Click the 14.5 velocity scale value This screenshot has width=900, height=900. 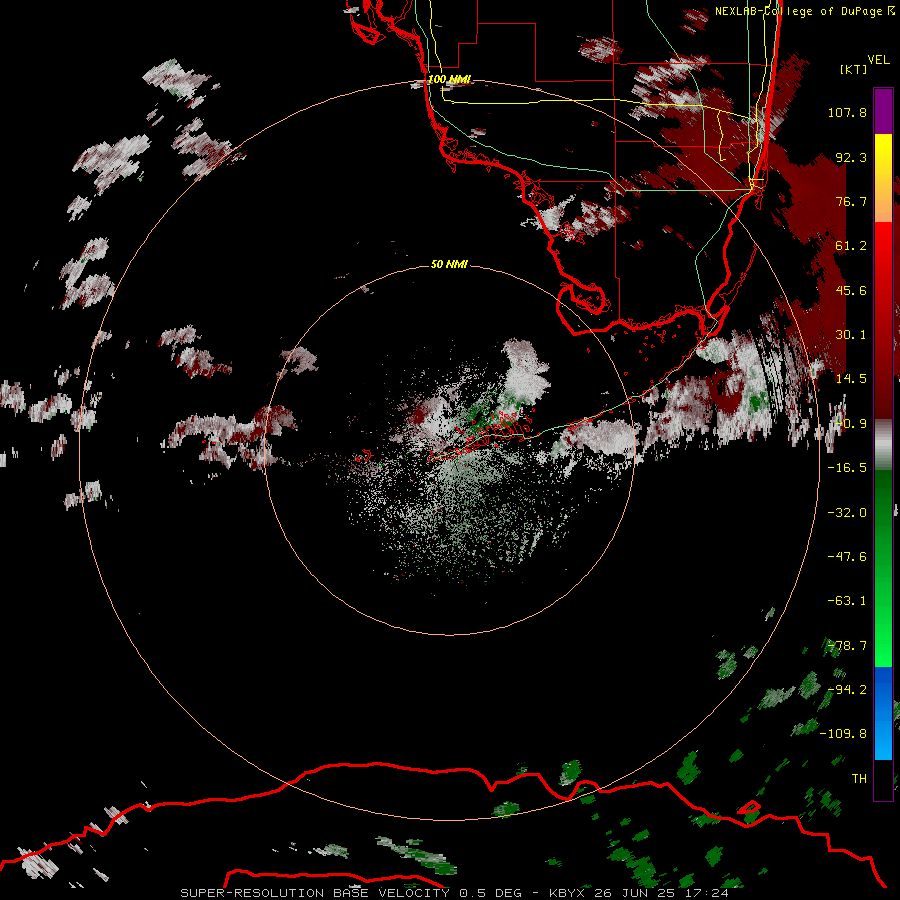[851, 379]
